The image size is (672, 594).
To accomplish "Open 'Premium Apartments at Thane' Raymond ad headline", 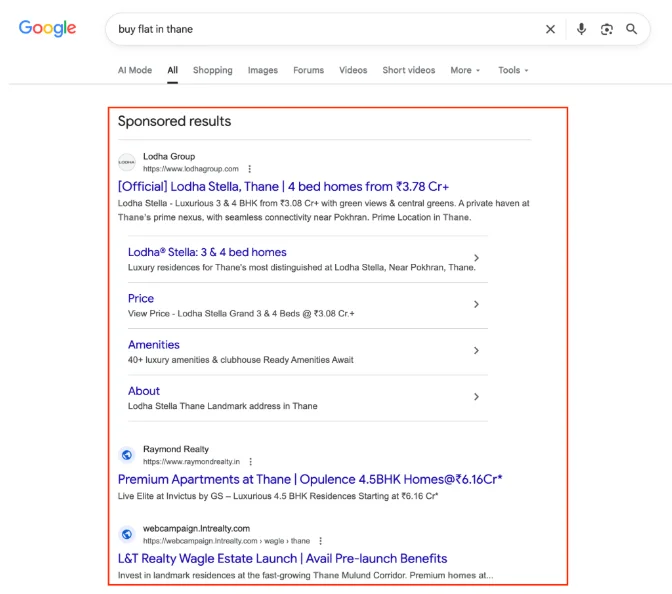I will (310, 479).
